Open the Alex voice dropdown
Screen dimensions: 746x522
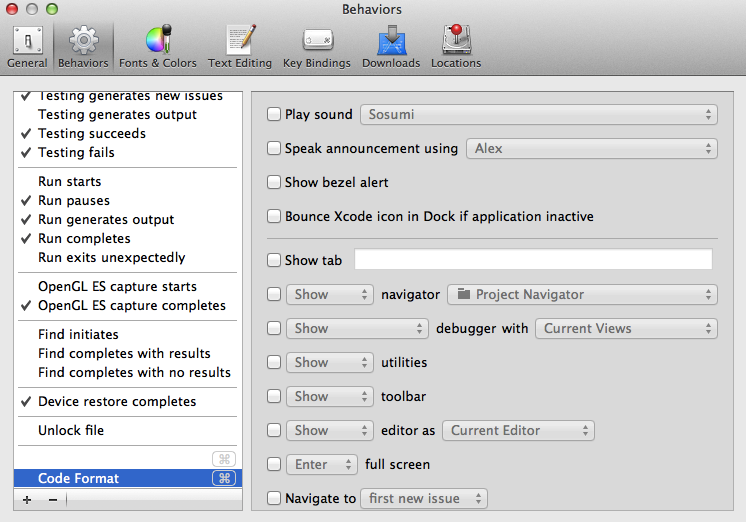591,148
